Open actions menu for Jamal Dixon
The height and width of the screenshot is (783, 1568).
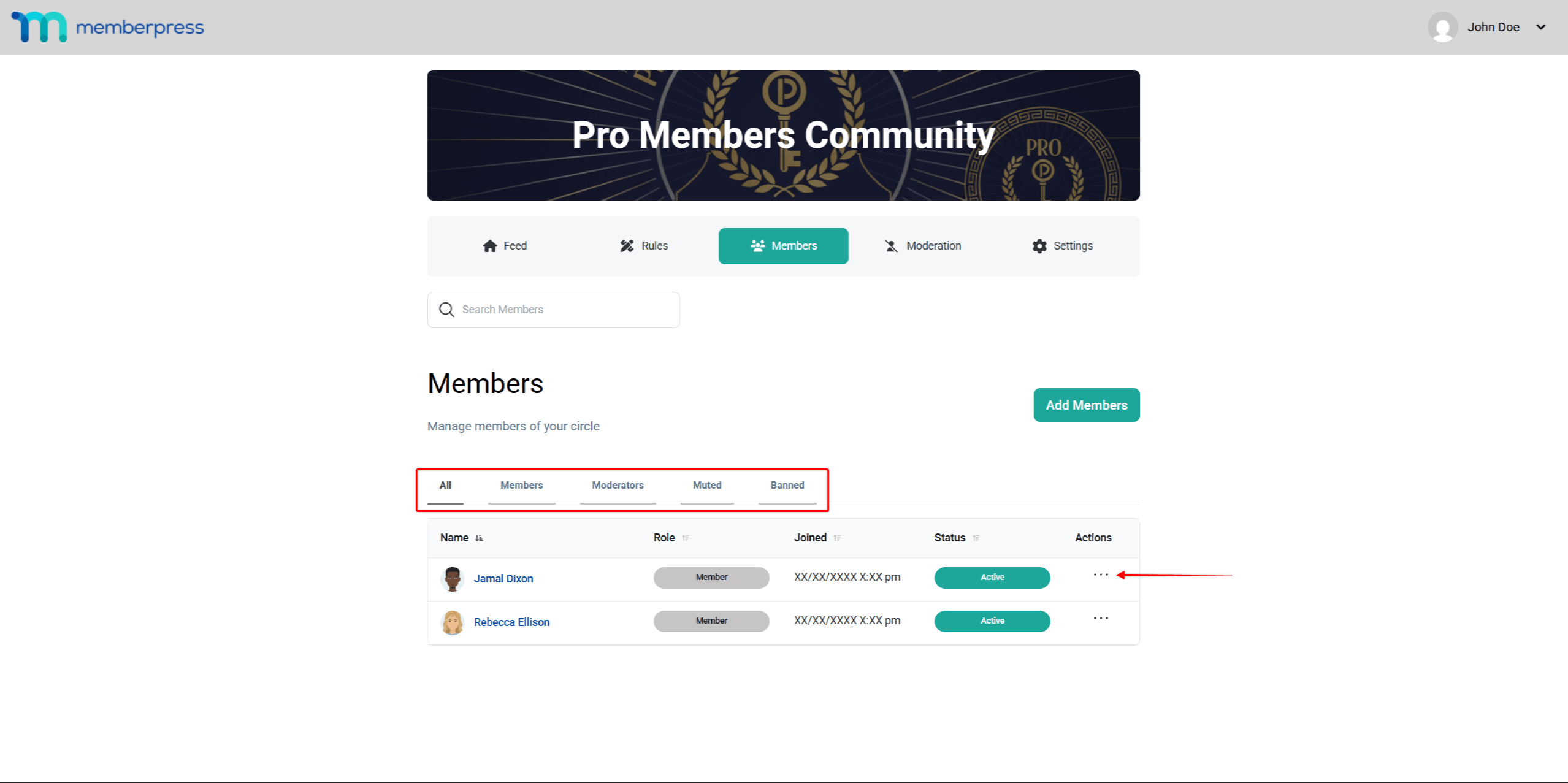point(1101,575)
